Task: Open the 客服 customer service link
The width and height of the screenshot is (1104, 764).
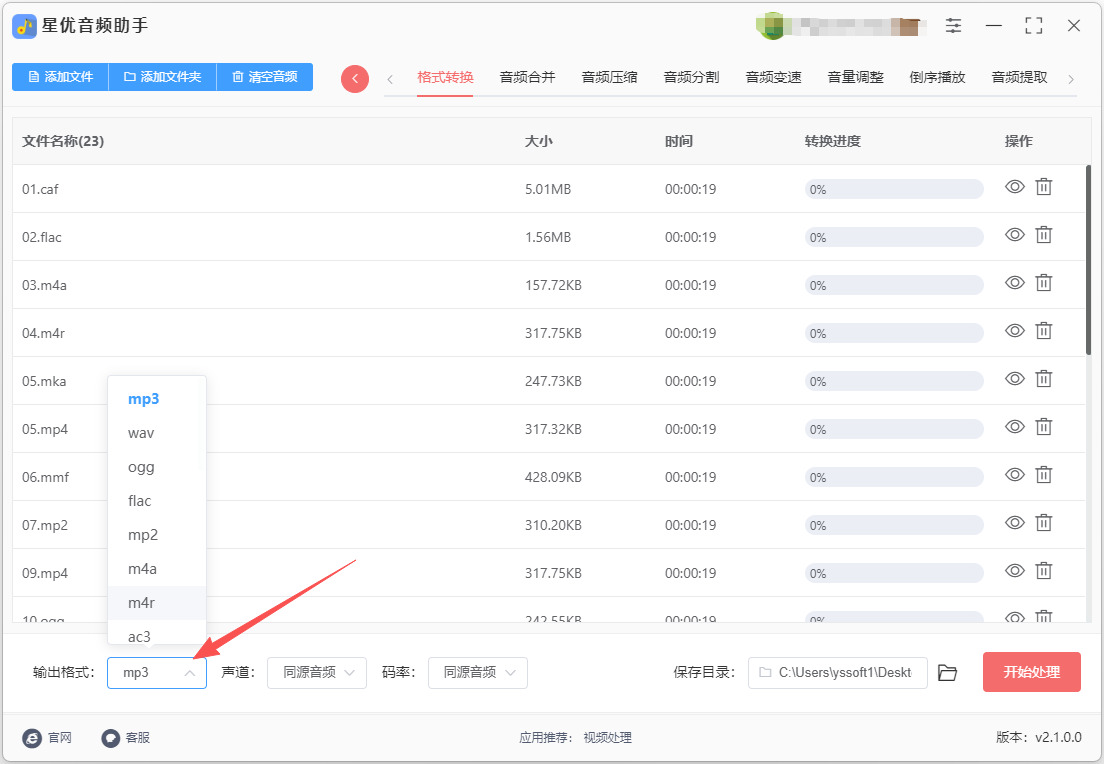Action: click(x=125, y=737)
